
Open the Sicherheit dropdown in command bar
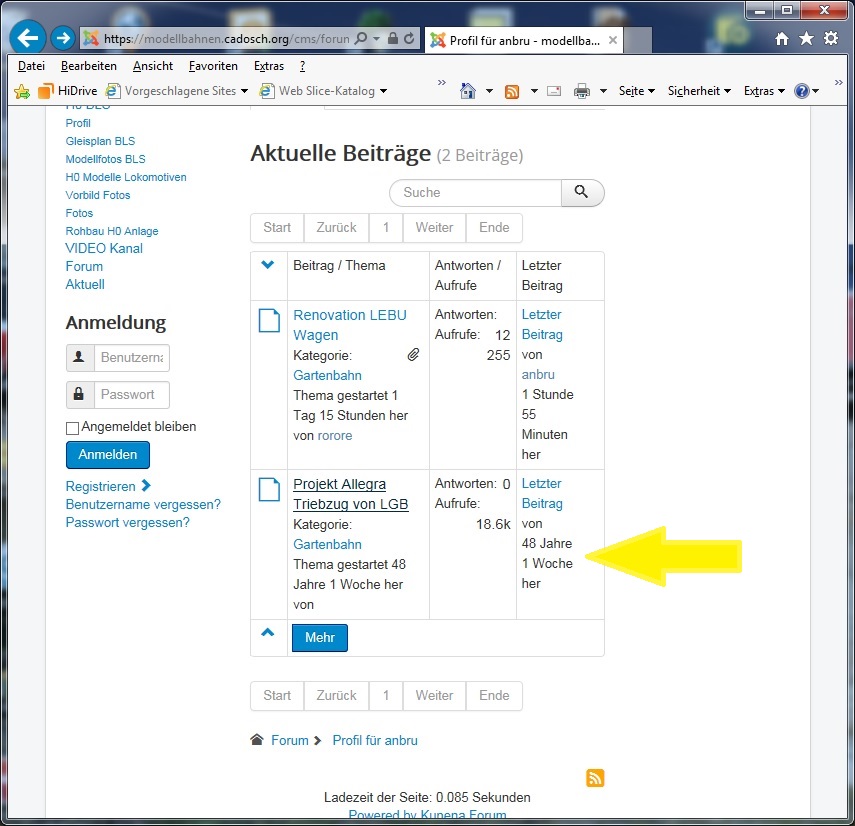[698, 91]
